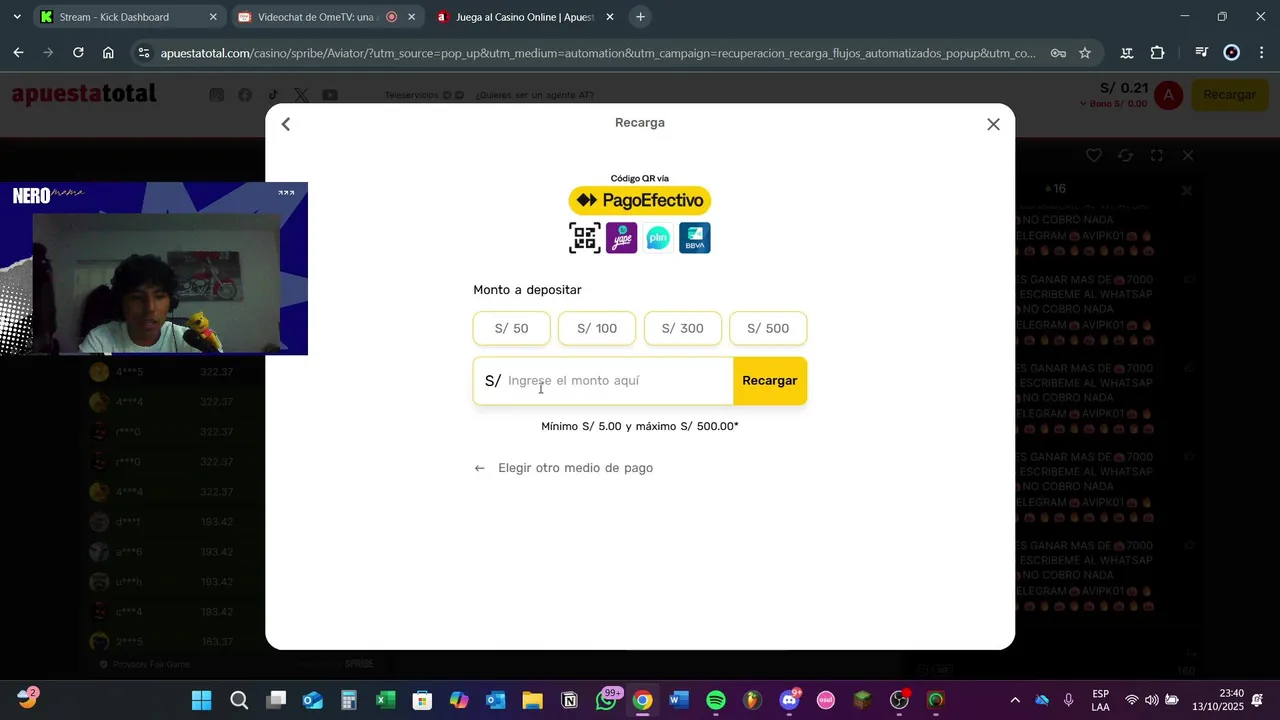Open a new browser tab
The height and width of the screenshot is (720, 1280).
(x=641, y=17)
